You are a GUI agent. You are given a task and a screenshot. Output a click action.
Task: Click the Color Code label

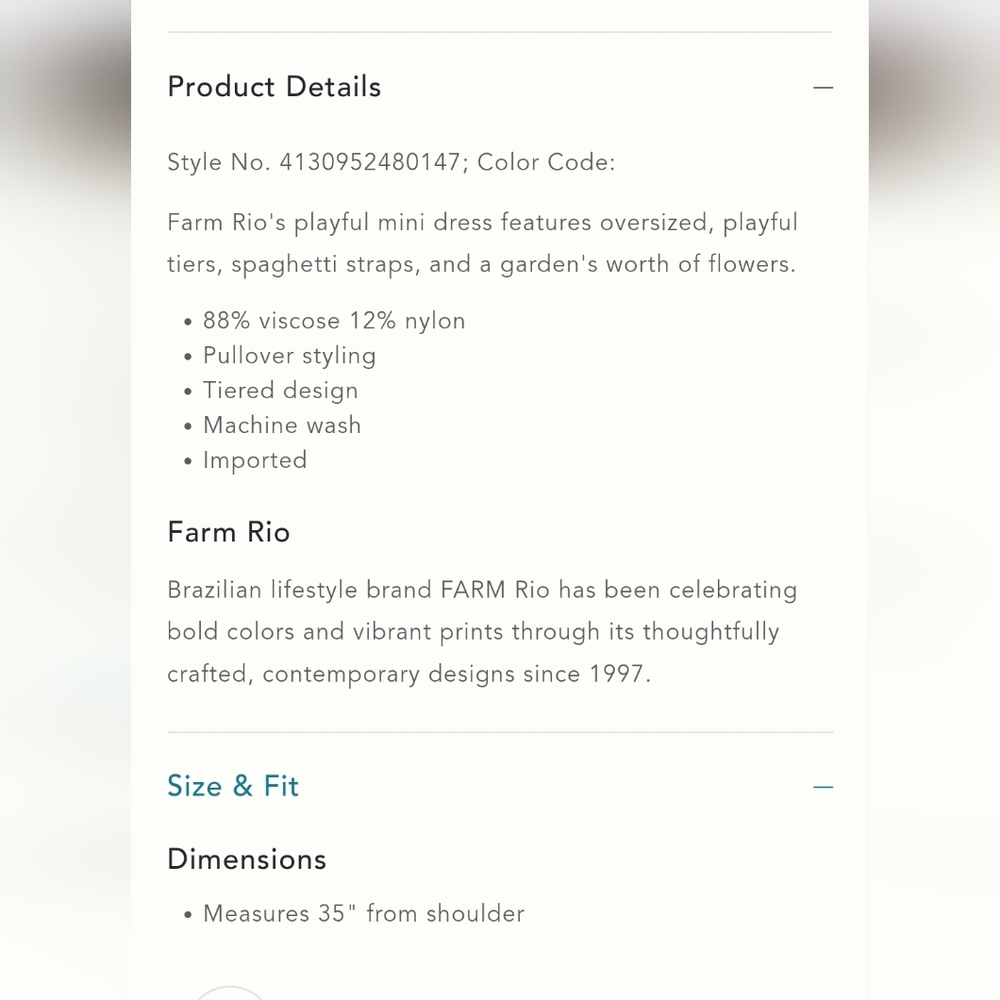546,162
